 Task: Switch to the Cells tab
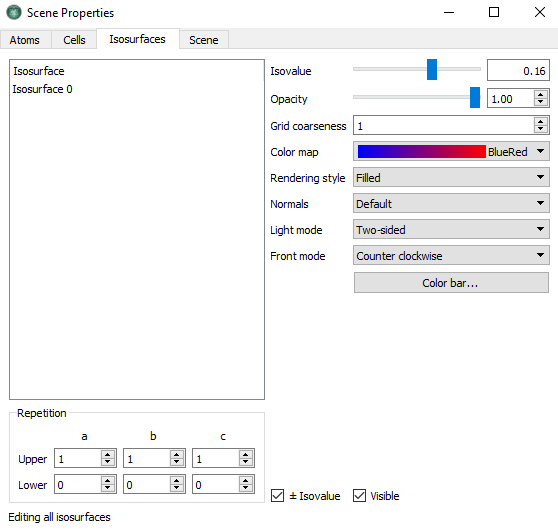pos(74,40)
